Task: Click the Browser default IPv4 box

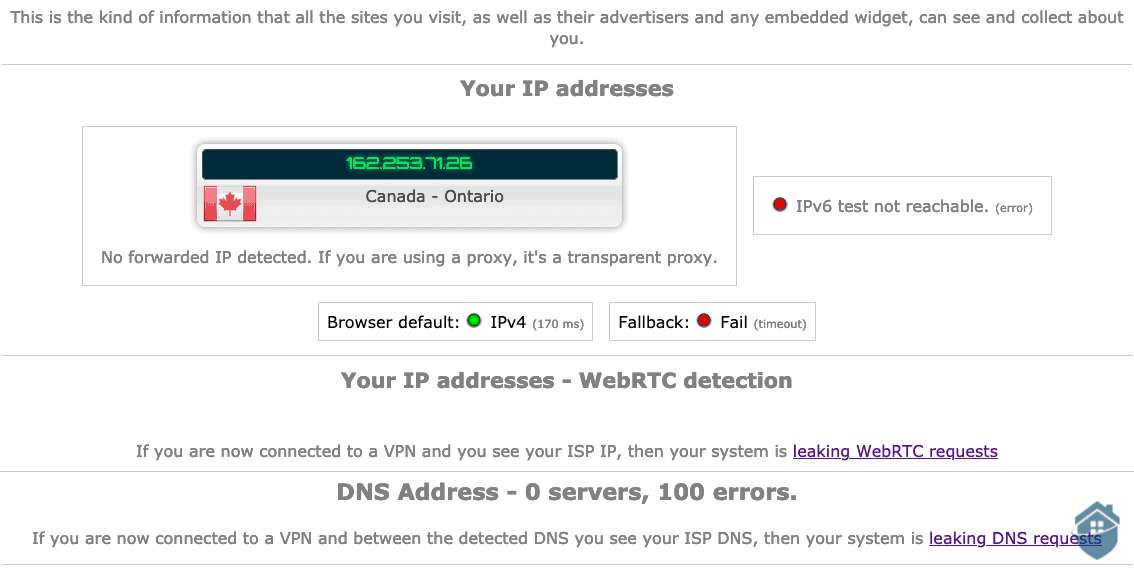Action: click(455, 322)
